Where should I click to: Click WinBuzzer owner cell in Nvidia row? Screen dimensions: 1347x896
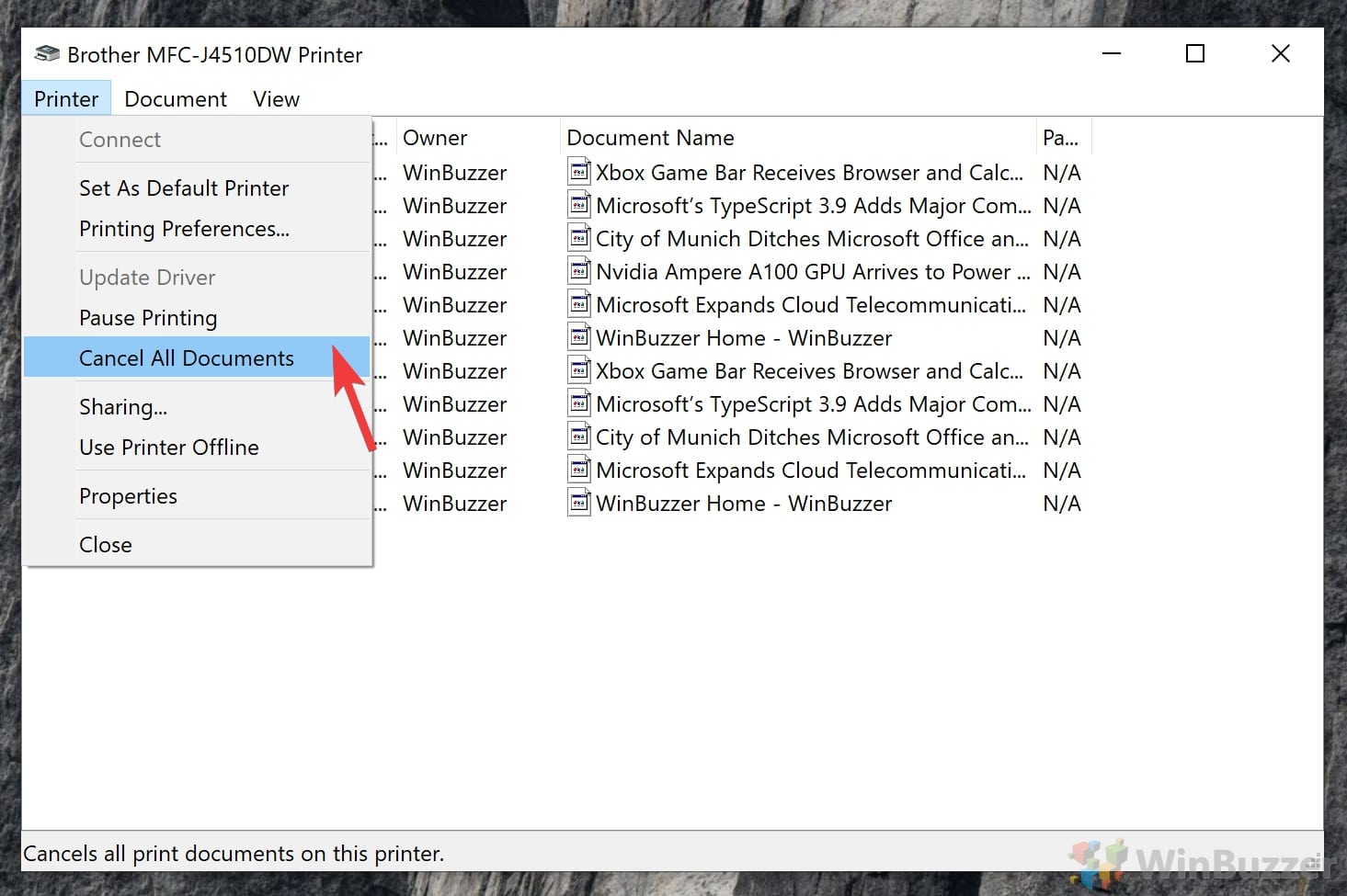pos(454,271)
